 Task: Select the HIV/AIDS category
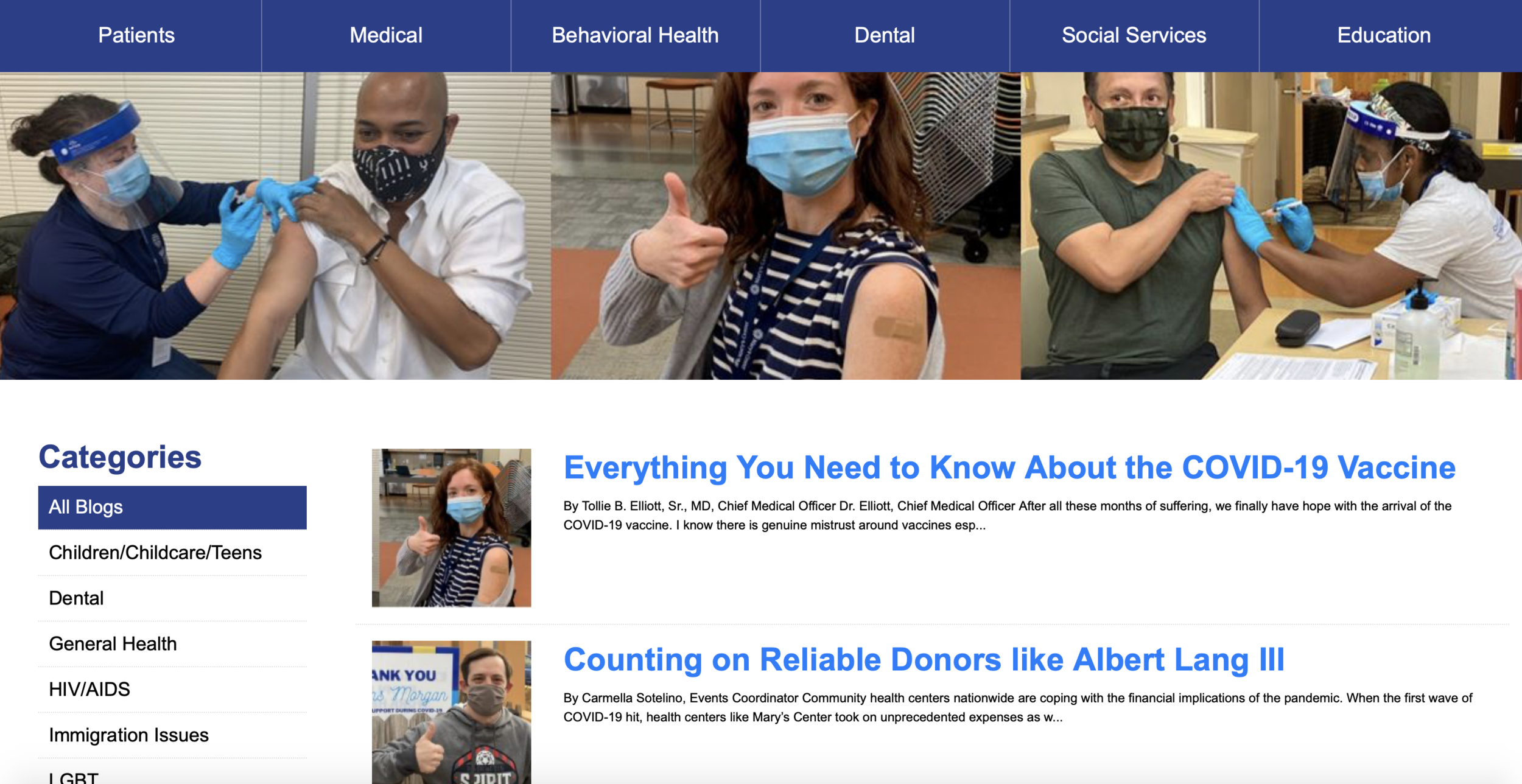click(89, 688)
